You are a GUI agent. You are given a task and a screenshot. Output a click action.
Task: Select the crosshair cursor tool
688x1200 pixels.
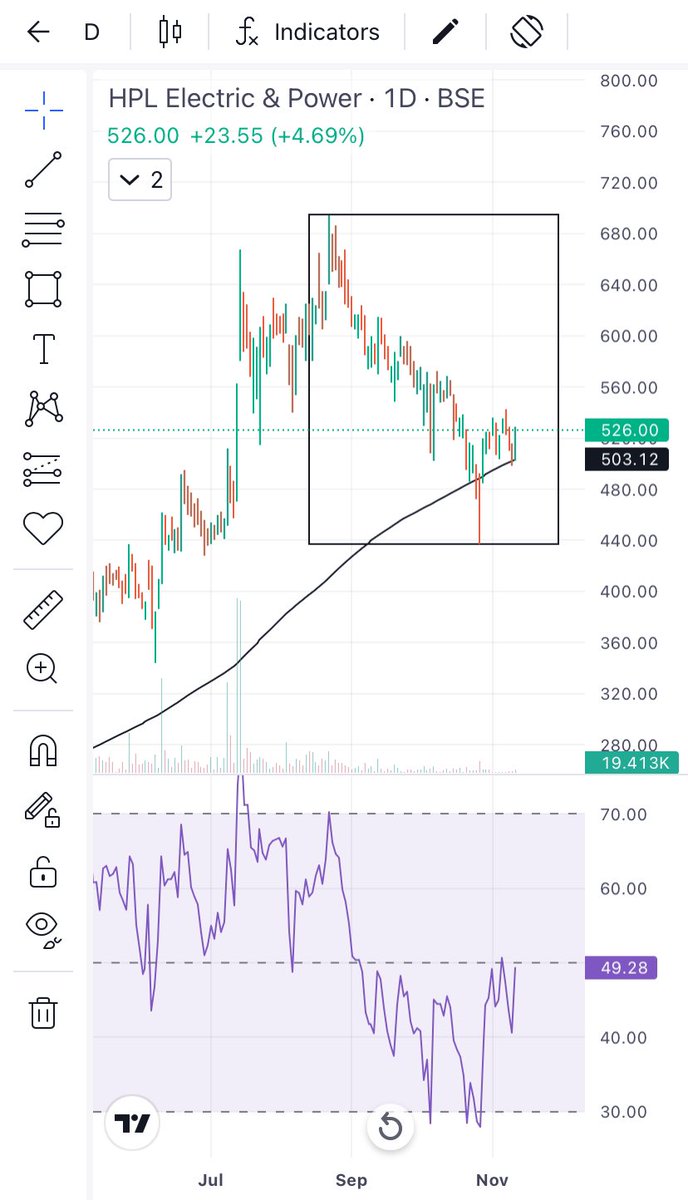click(43, 109)
